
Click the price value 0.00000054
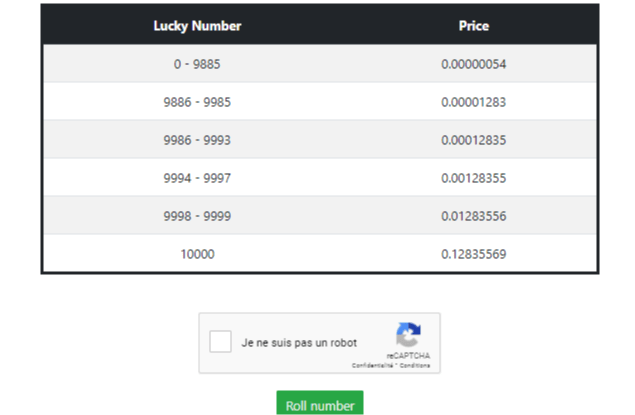tap(474, 64)
